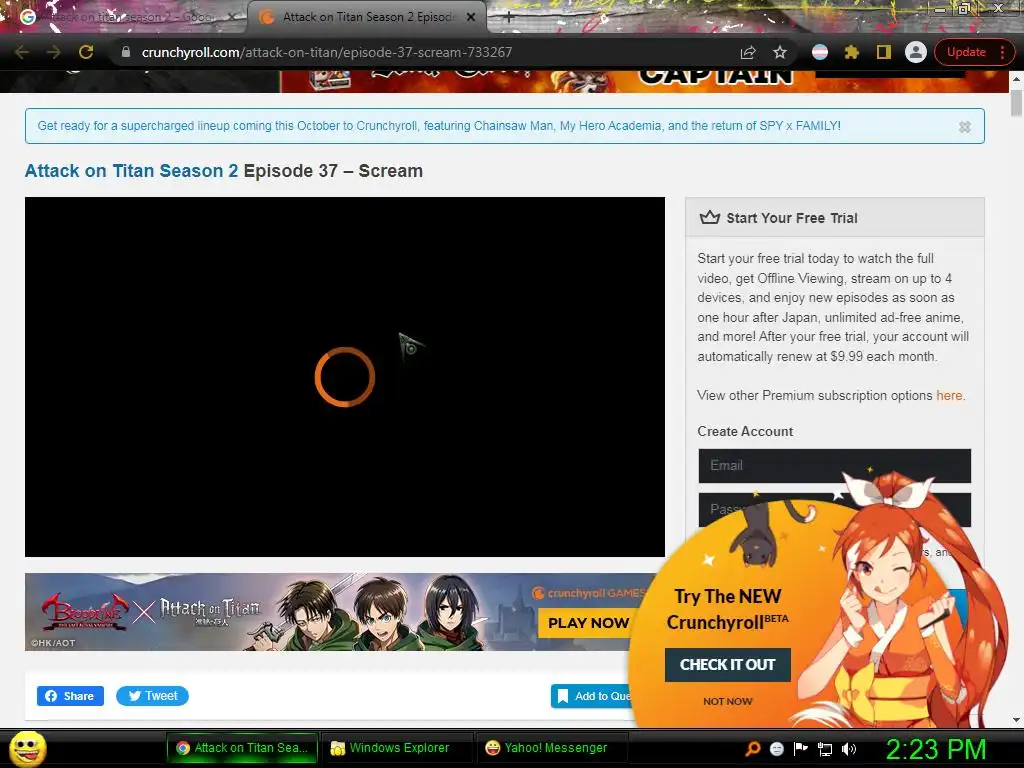Screen dimensions: 1024x768
Task: Open Chrome three-dot menu
Action: click(x=1002, y=52)
